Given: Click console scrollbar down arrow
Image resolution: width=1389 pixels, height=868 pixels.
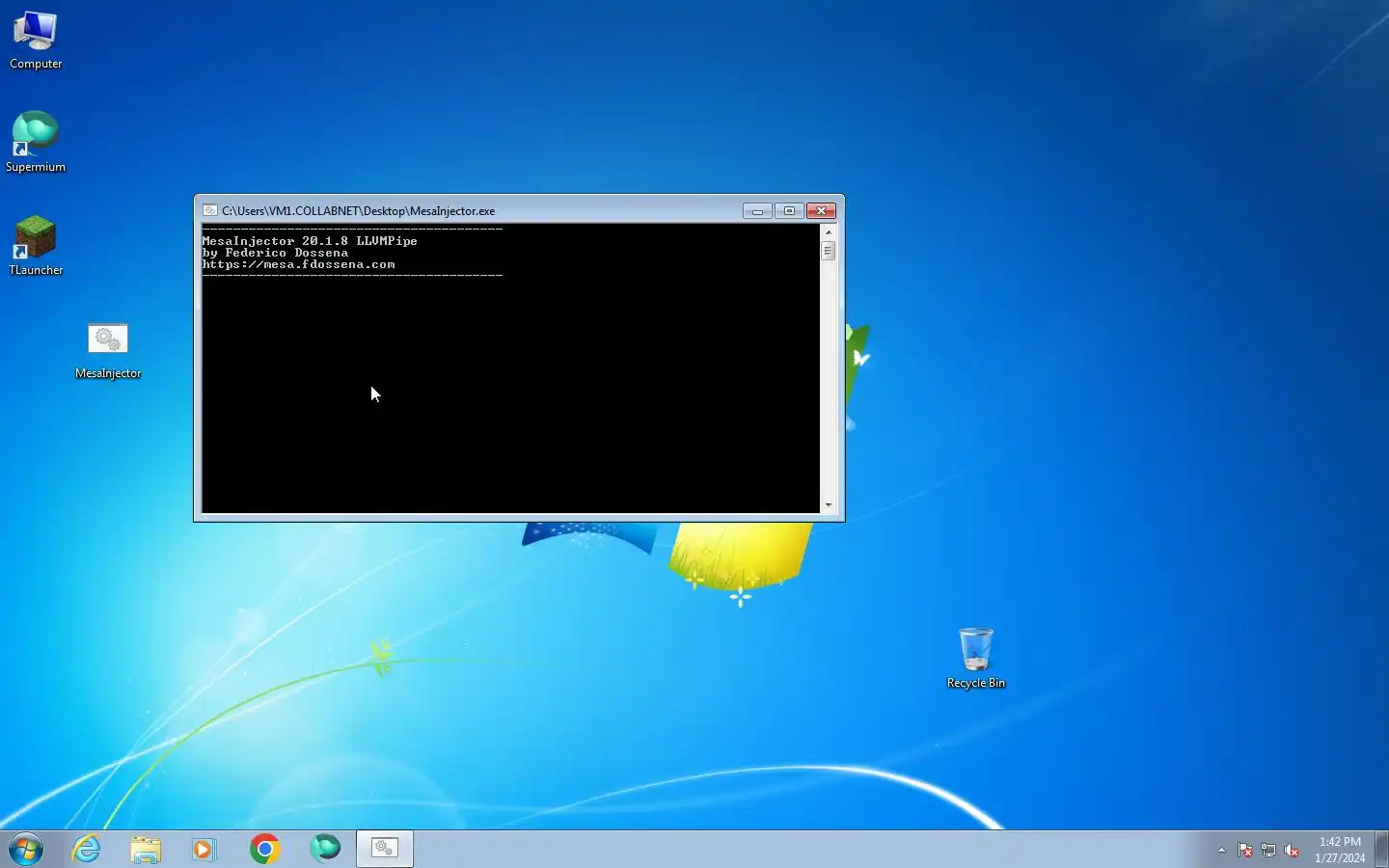Looking at the screenshot, I should click(x=828, y=504).
